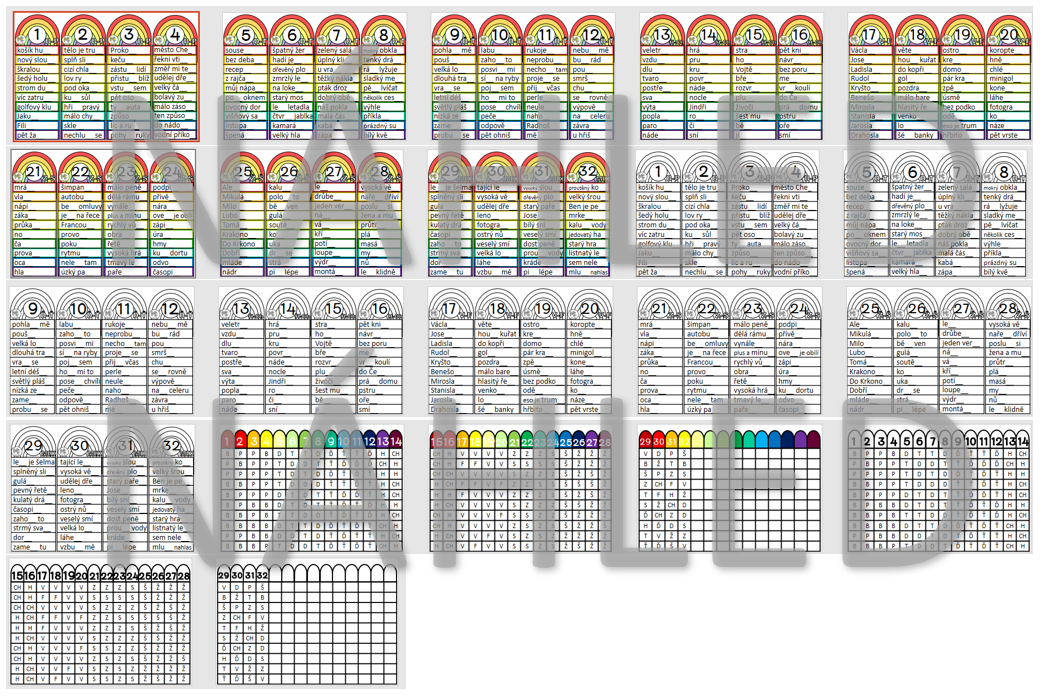Select "město Che" on colored card 4
The image size is (1064, 698).
[171, 50]
